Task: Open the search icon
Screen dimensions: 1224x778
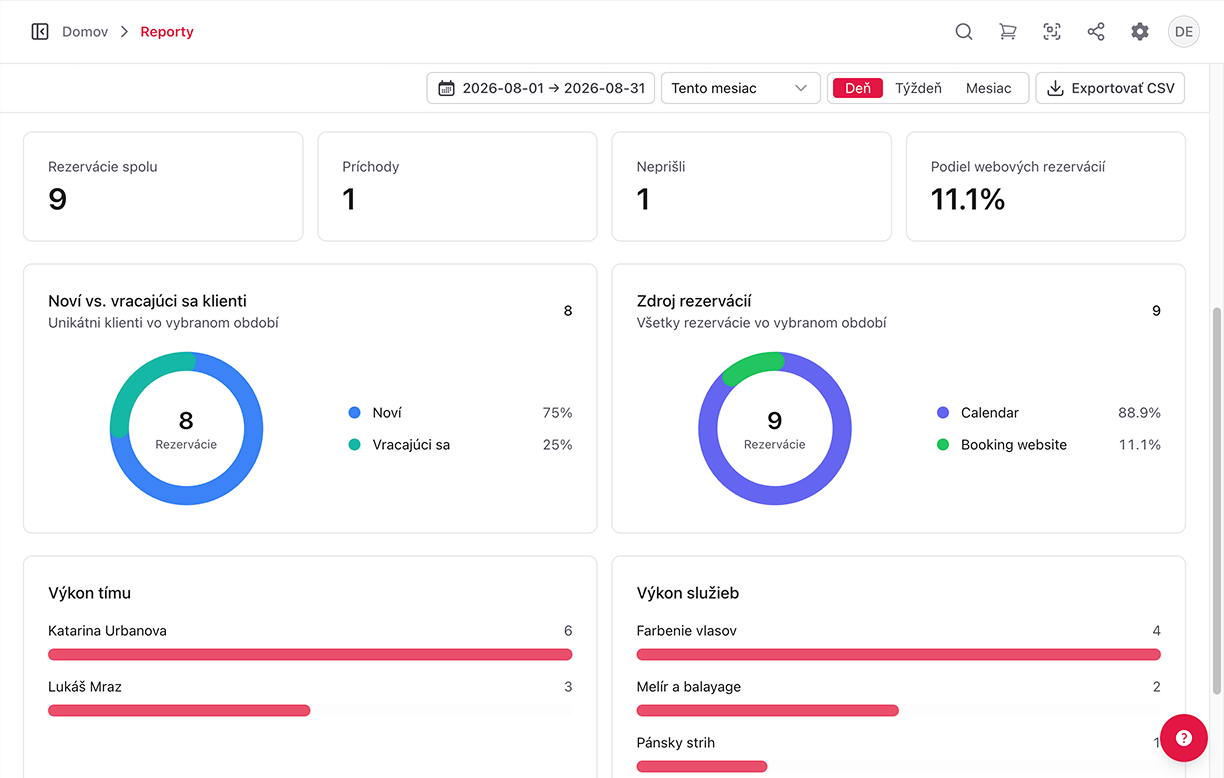Action: tap(964, 32)
